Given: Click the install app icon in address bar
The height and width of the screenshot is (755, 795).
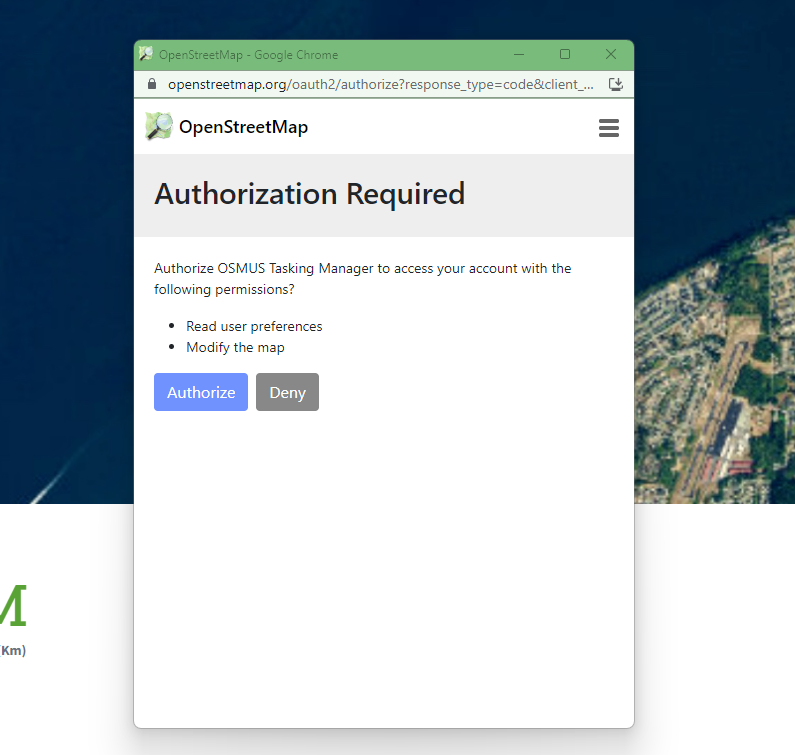Looking at the screenshot, I should (616, 84).
